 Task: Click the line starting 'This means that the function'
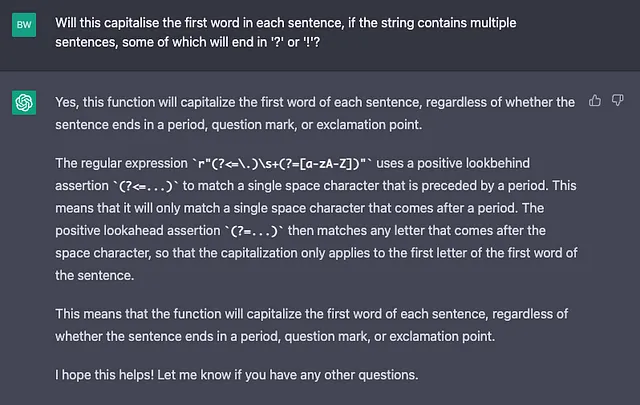(311, 314)
